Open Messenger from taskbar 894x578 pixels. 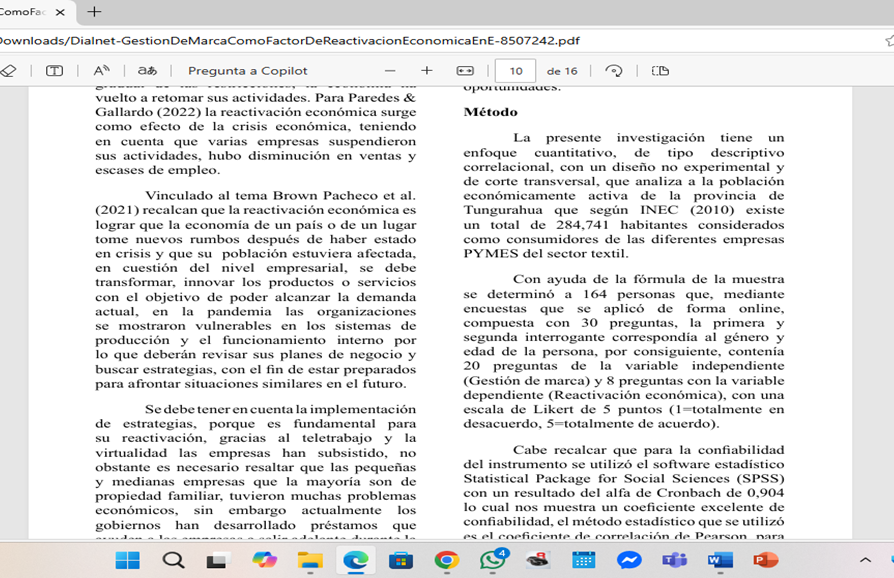(x=629, y=560)
